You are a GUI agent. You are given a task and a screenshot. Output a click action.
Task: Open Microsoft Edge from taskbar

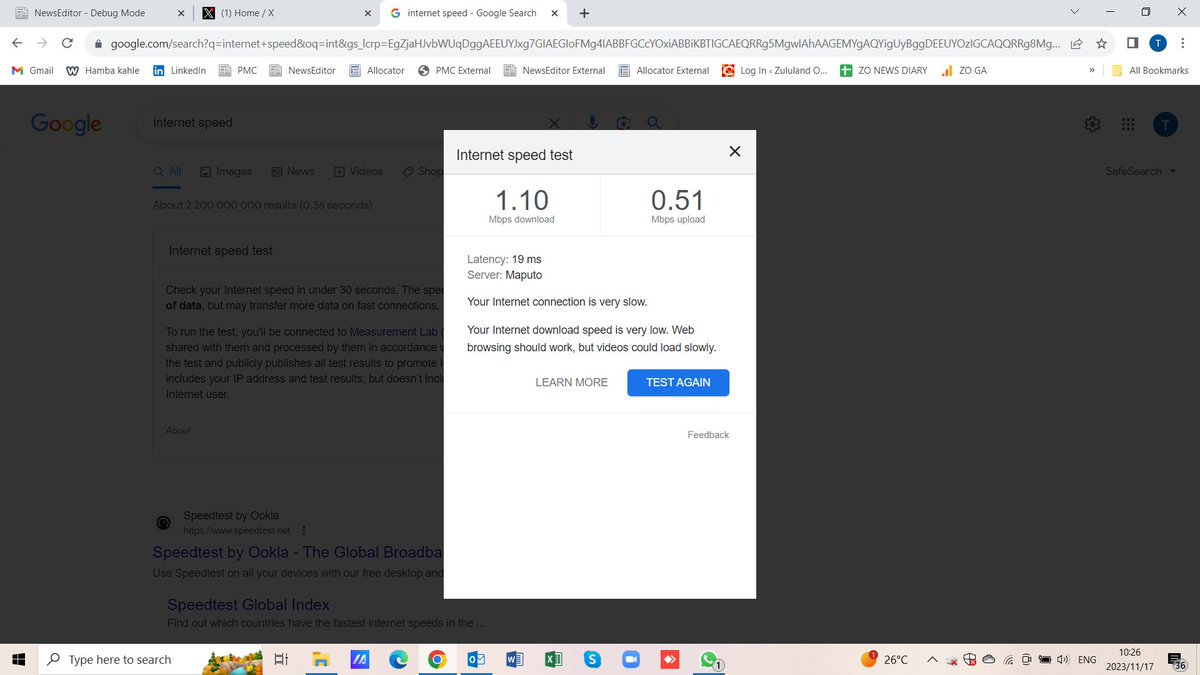click(397, 659)
